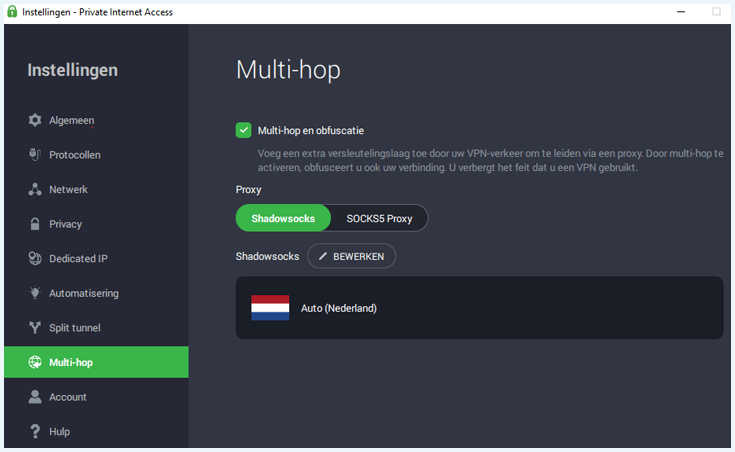Image resolution: width=735 pixels, height=452 pixels.
Task: Open the Hulp page
Action: 96,431
